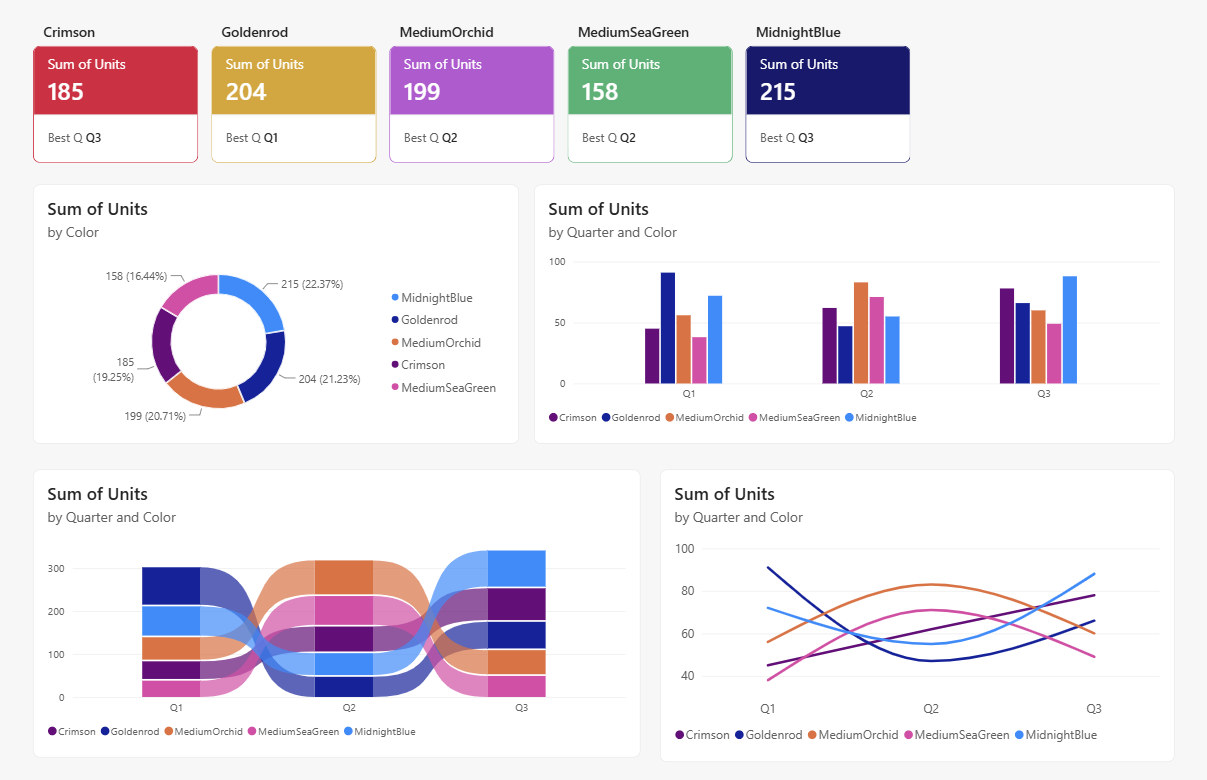Click Best Q Q1 on the Goldenrod card

pos(252,138)
